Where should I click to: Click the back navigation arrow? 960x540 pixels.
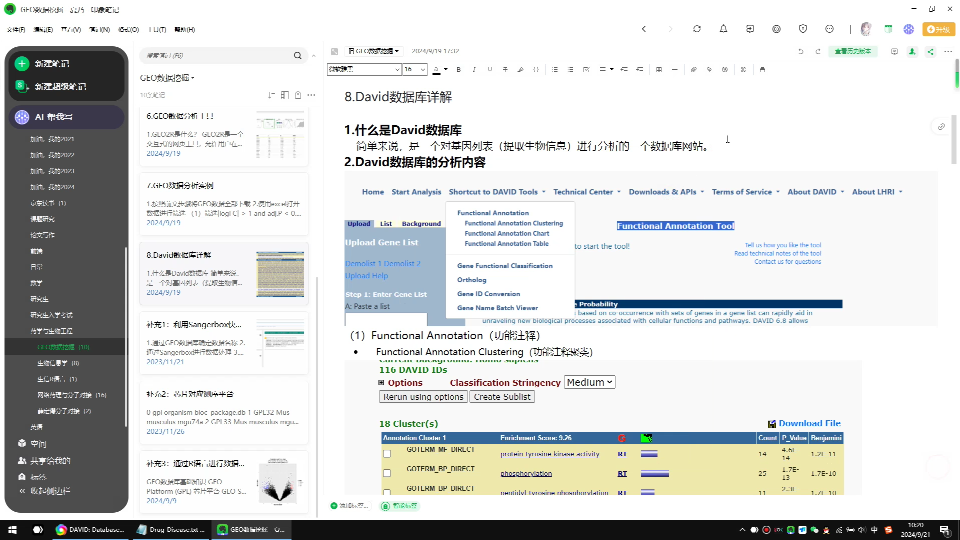[644, 29]
